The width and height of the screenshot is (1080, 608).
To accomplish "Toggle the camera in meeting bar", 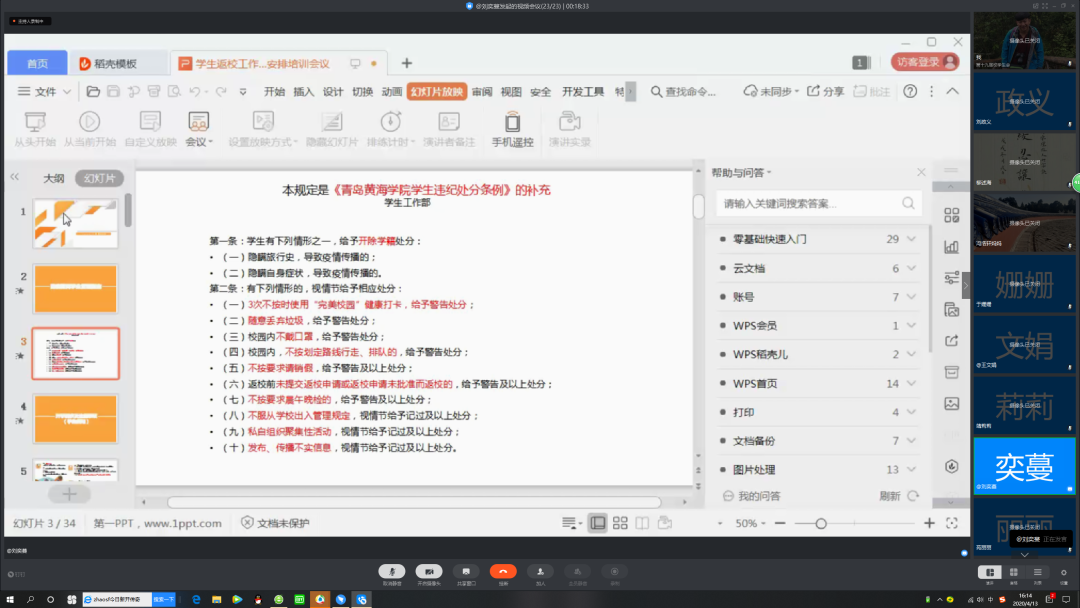I will pyautogui.click(x=429, y=571).
